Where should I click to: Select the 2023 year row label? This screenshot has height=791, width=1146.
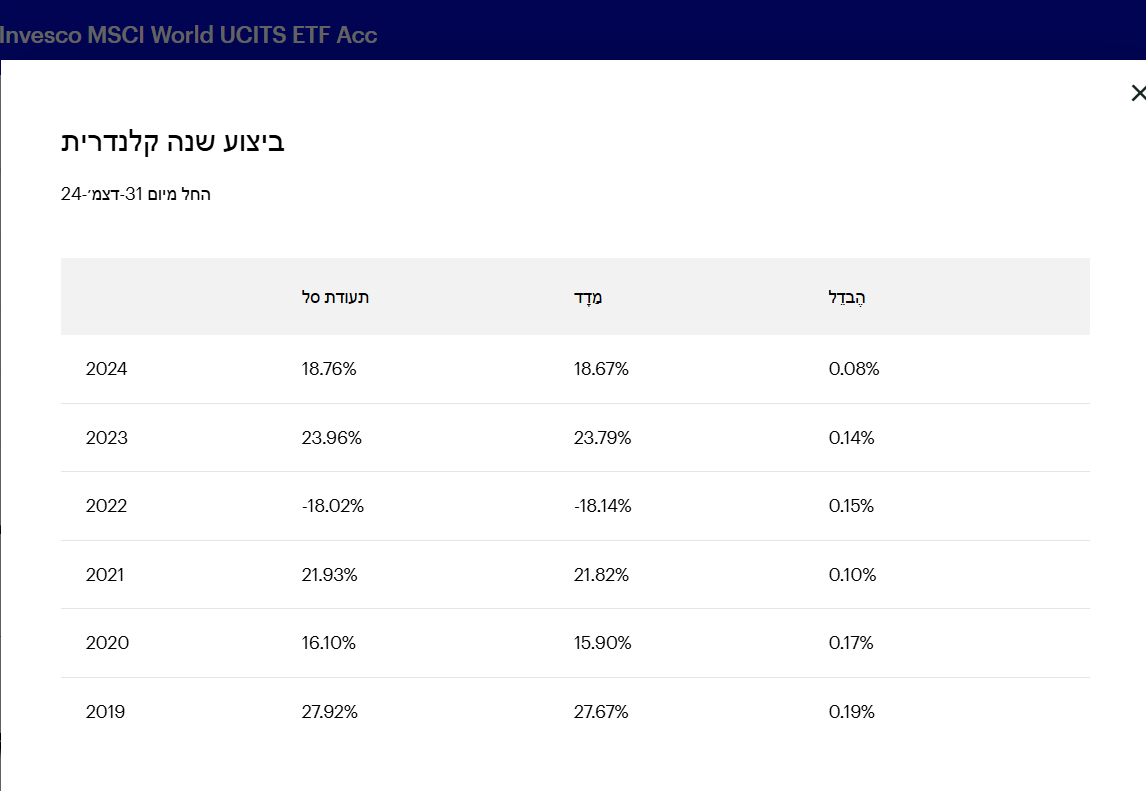point(107,438)
